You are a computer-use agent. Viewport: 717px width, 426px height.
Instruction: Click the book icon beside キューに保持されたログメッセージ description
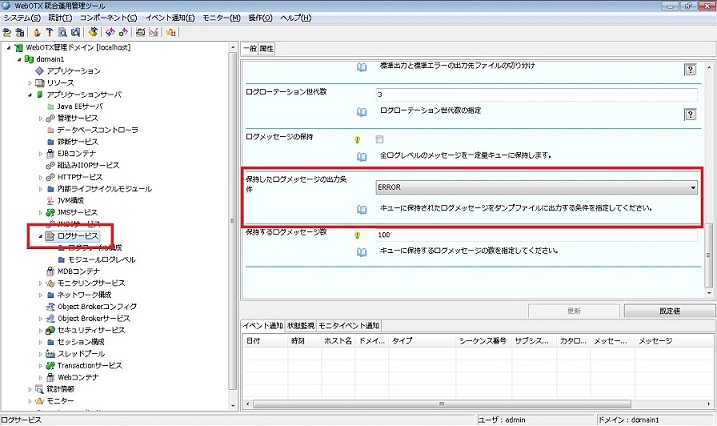point(362,209)
